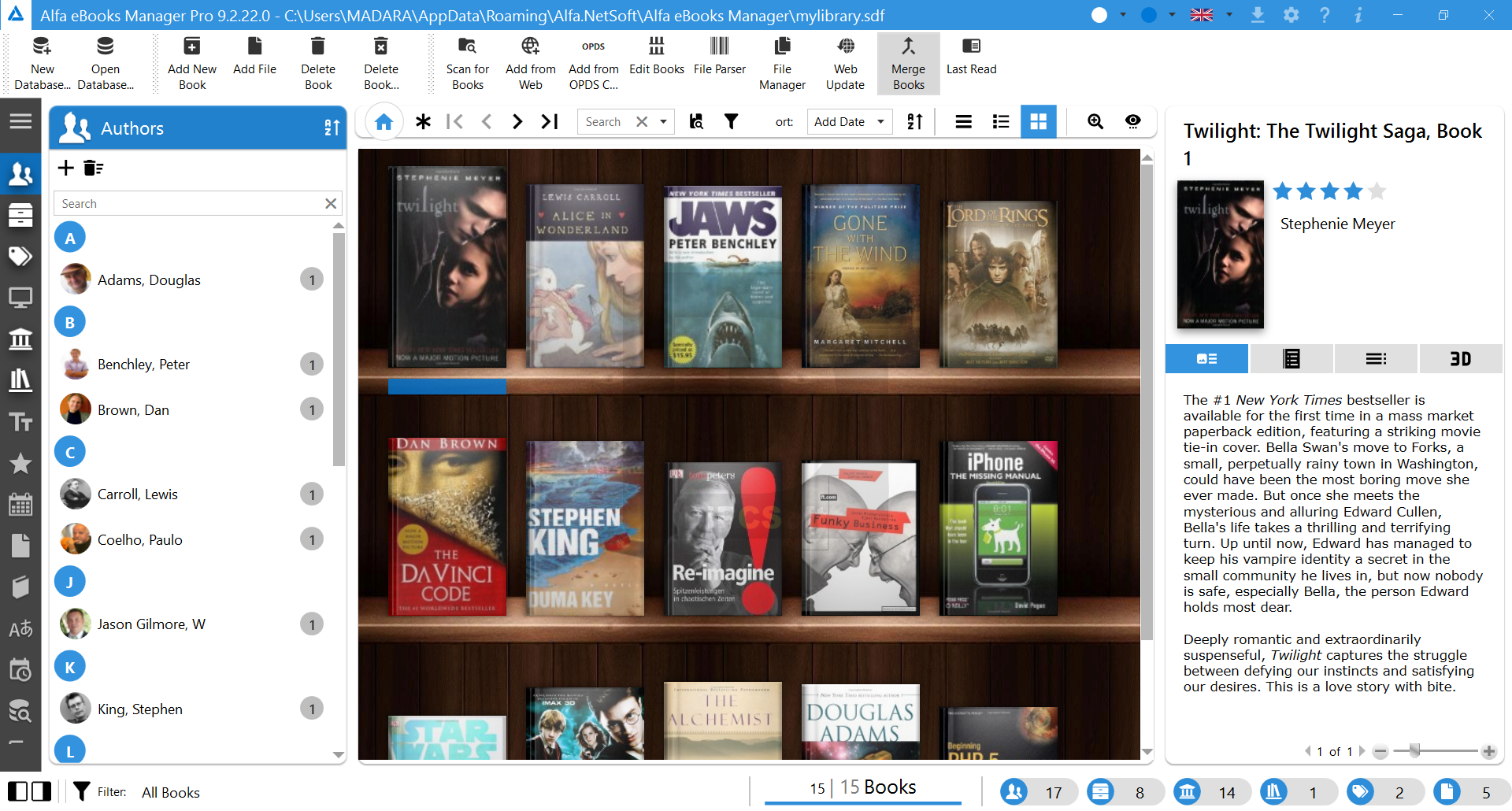Select Scan for Books
The image size is (1512, 811).
(x=468, y=63)
